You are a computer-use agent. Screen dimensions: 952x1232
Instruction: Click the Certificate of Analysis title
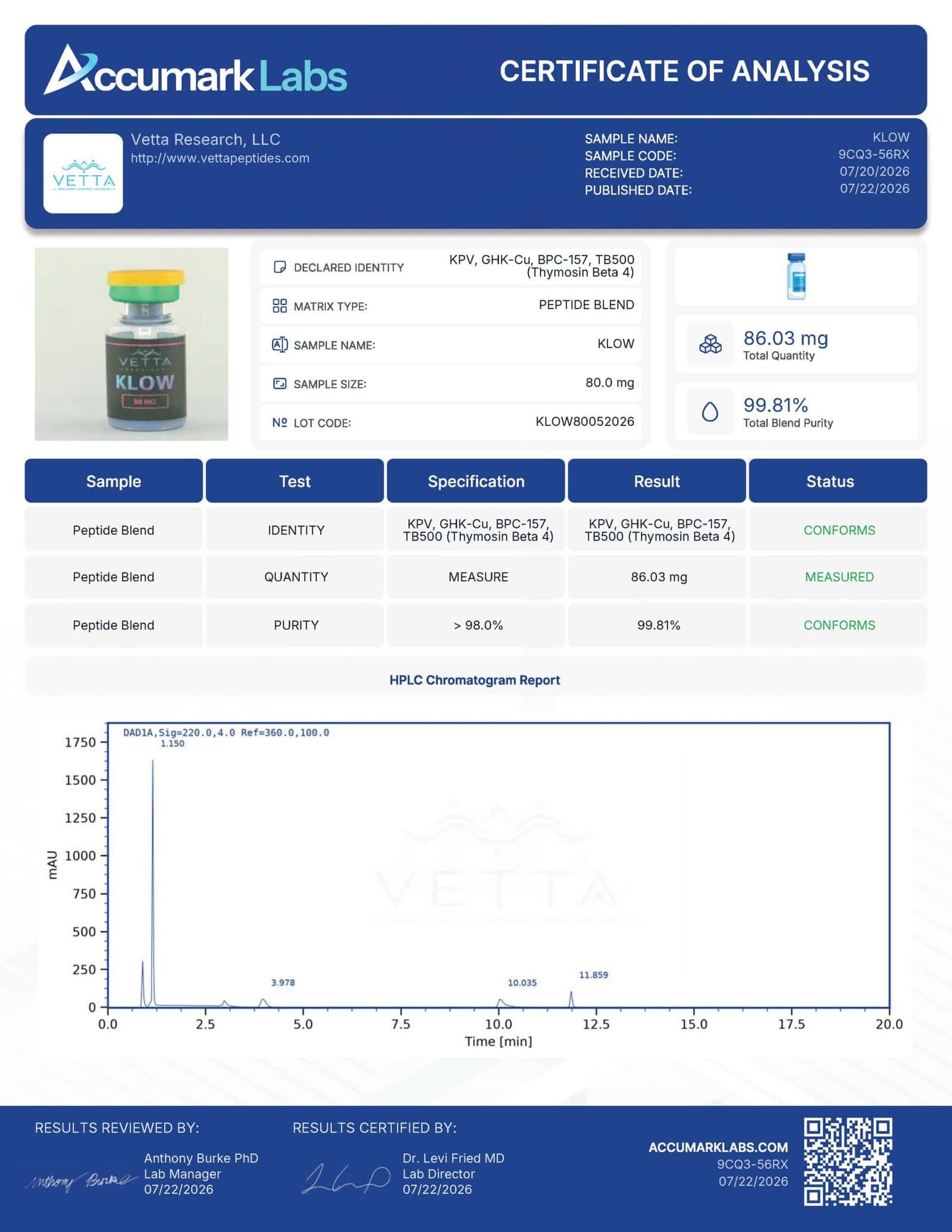tap(684, 71)
